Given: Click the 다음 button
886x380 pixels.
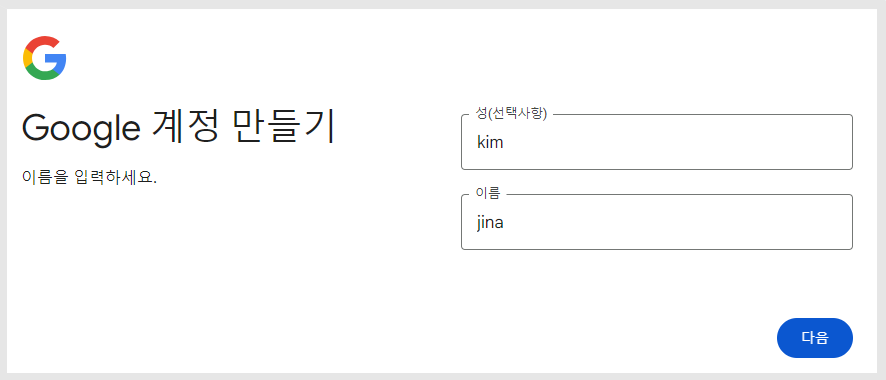Looking at the screenshot, I should pos(815,338).
